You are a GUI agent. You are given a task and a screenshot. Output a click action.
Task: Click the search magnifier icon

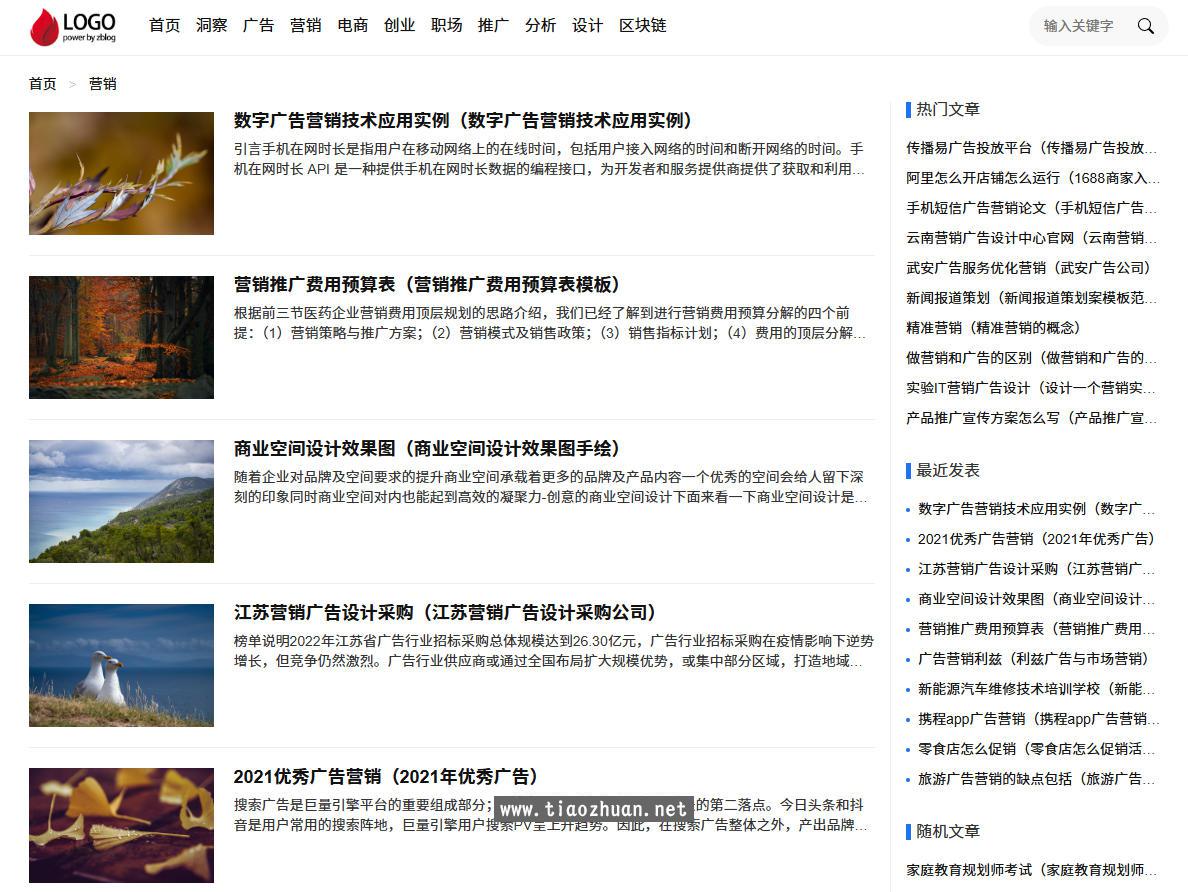click(x=1146, y=26)
